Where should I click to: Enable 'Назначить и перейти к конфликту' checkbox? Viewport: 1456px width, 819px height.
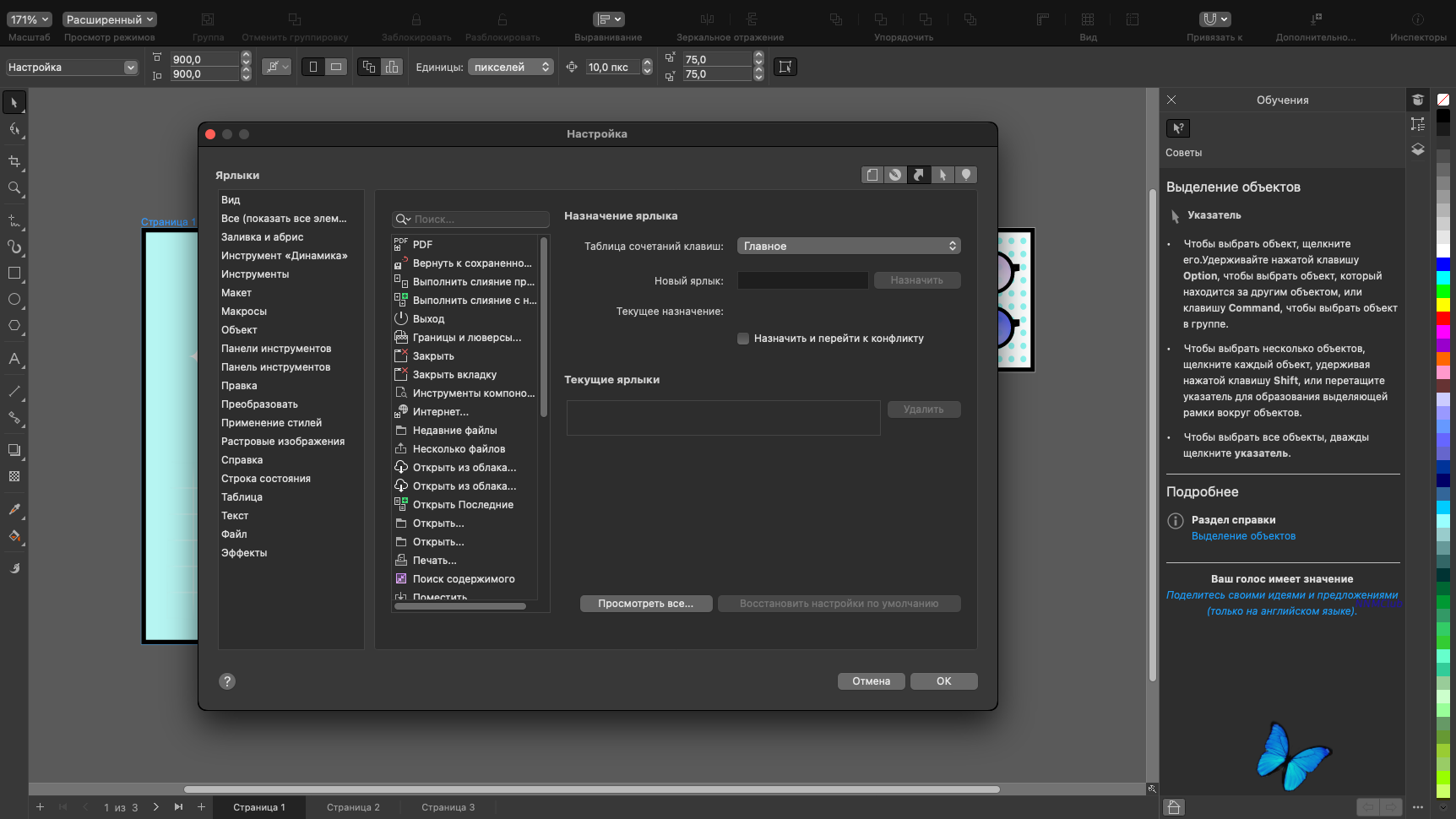pos(743,339)
